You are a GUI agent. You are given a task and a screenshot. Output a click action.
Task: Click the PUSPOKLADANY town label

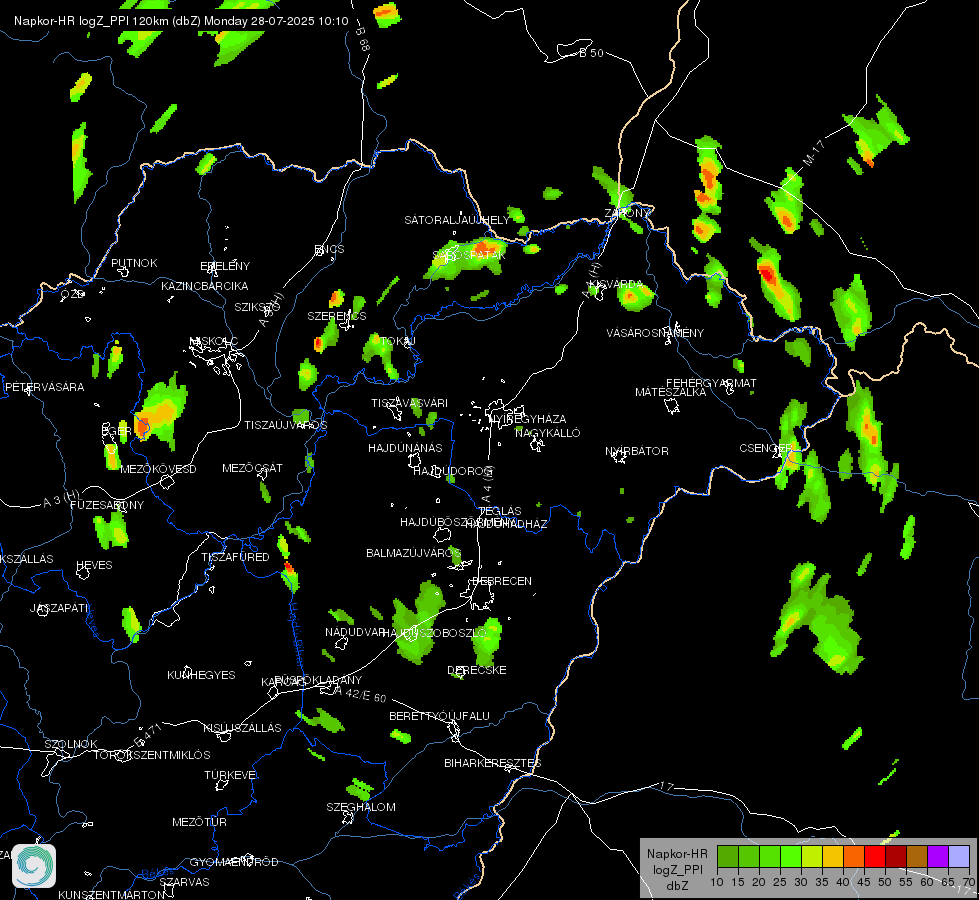point(318,680)
